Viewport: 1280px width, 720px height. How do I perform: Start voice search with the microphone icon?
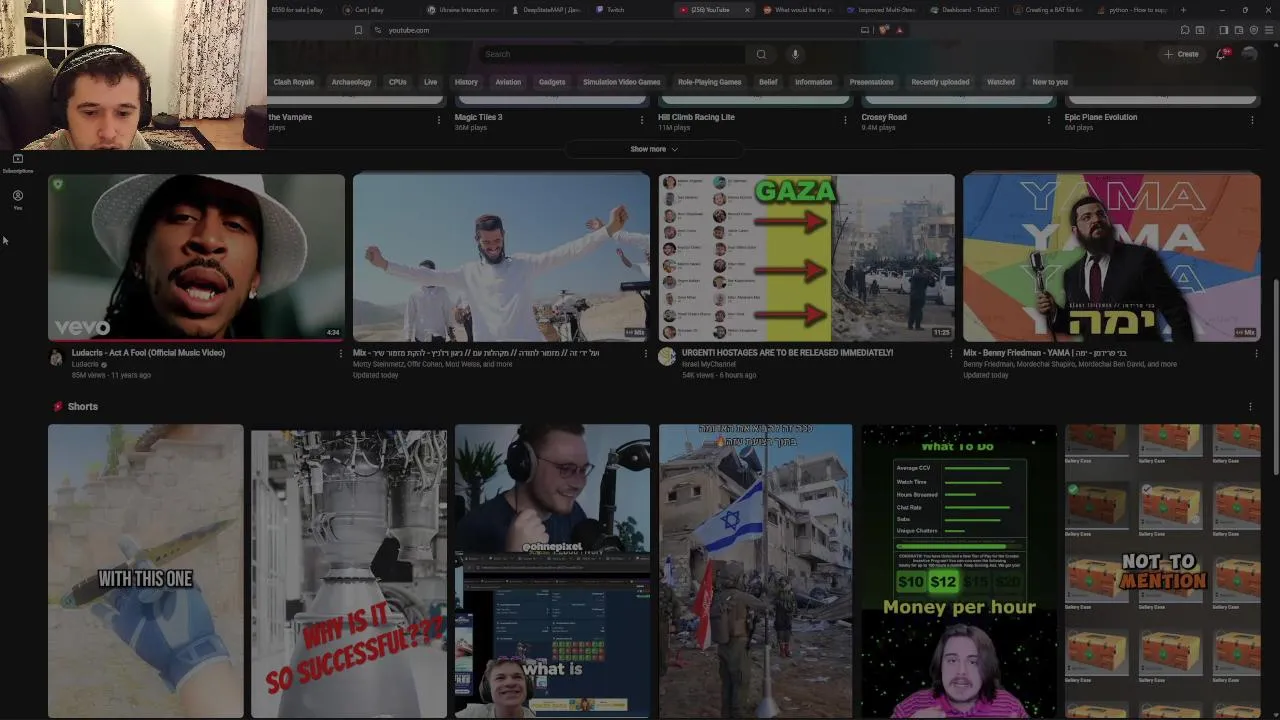[x=795, y=54]
